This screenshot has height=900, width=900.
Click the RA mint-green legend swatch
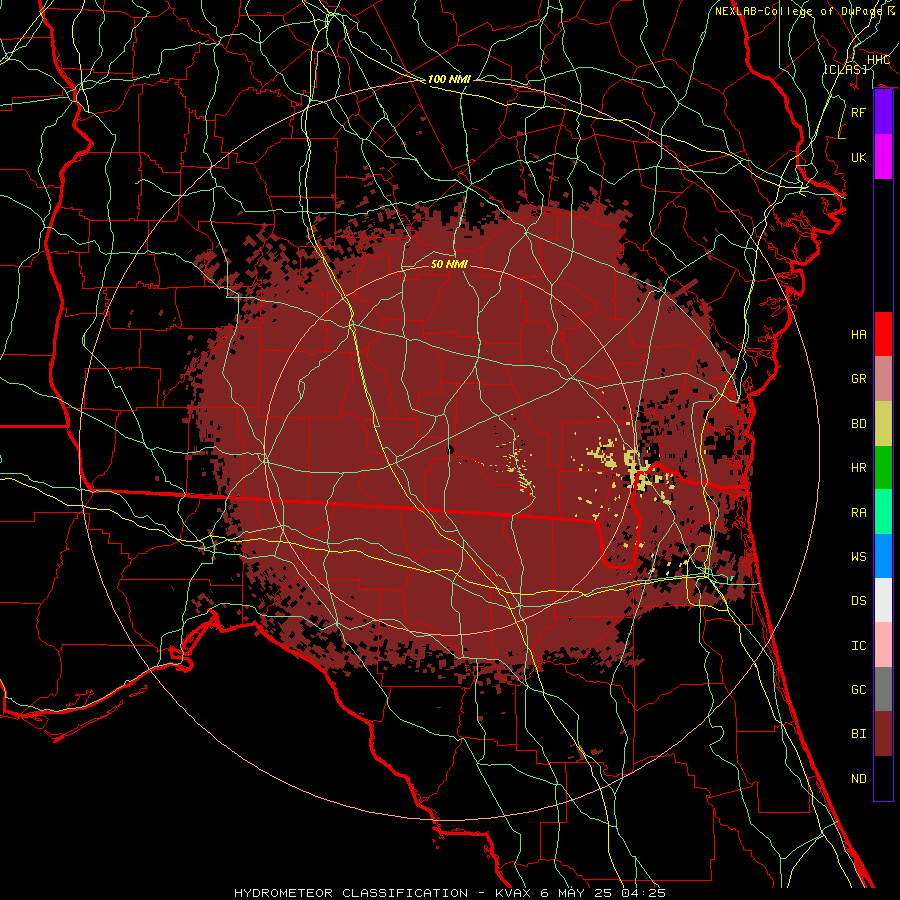(883, 512)
